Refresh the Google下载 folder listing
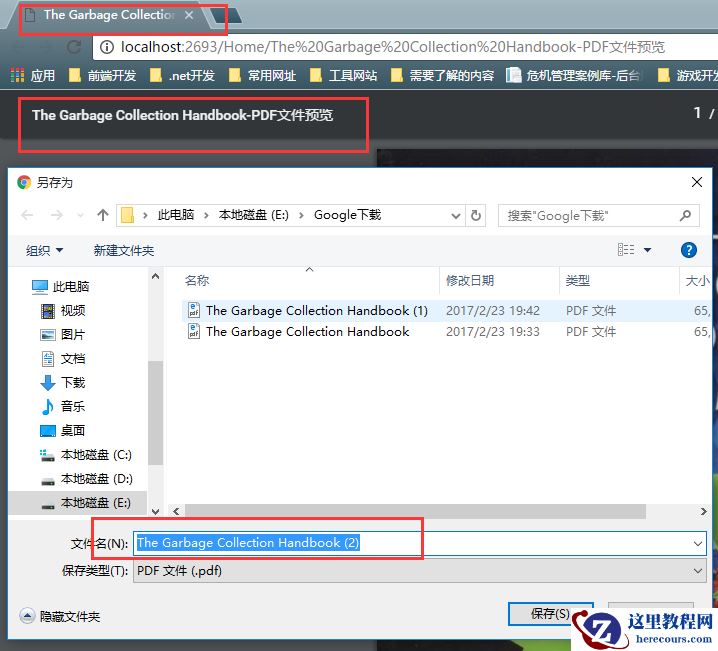The image size is (718, 651). point(476,216)
